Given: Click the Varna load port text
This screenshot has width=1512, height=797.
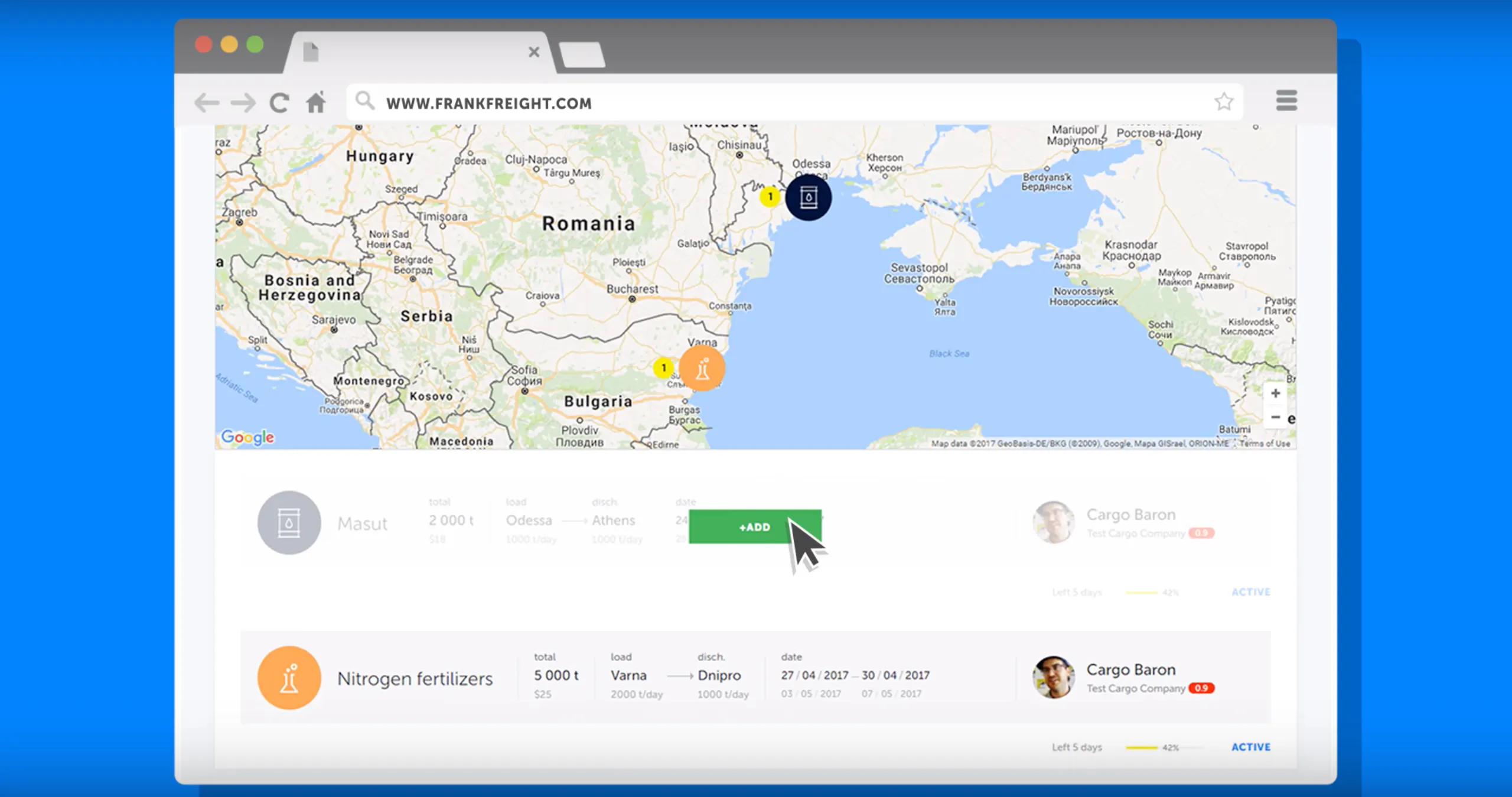Looking at the screenshot, I should [x=628, y=675].
